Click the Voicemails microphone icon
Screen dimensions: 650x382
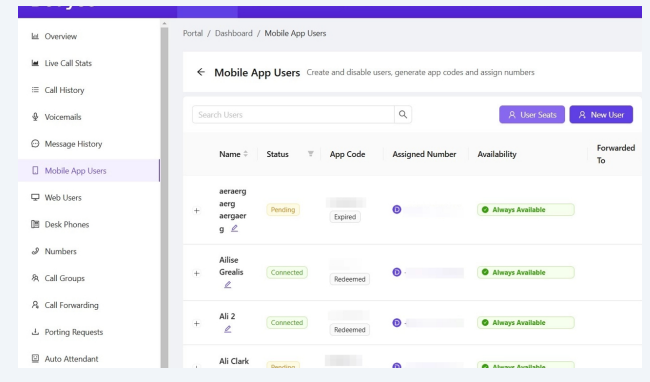[35, 117]
